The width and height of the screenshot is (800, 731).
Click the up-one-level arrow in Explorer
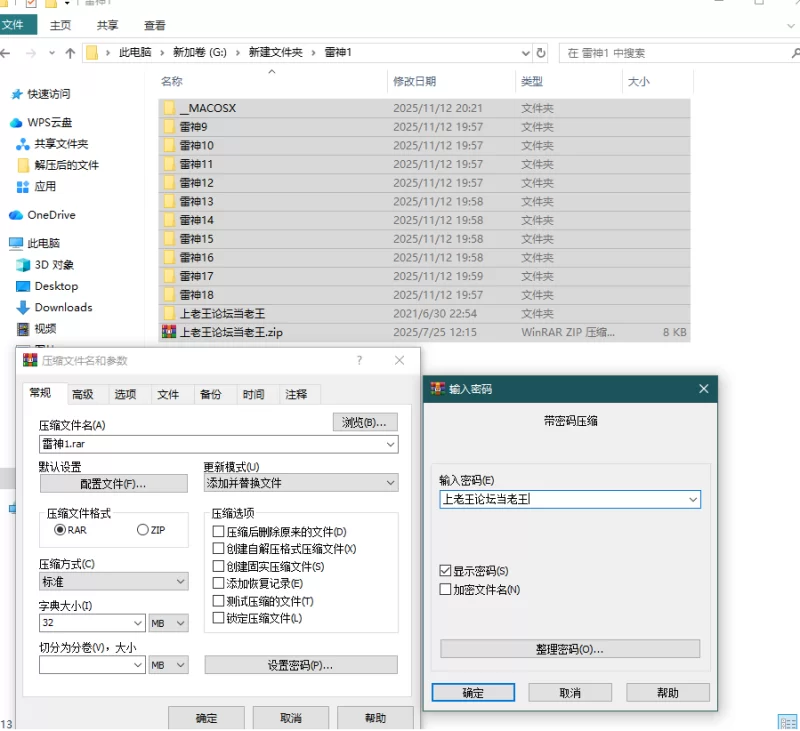coord(69,53)
